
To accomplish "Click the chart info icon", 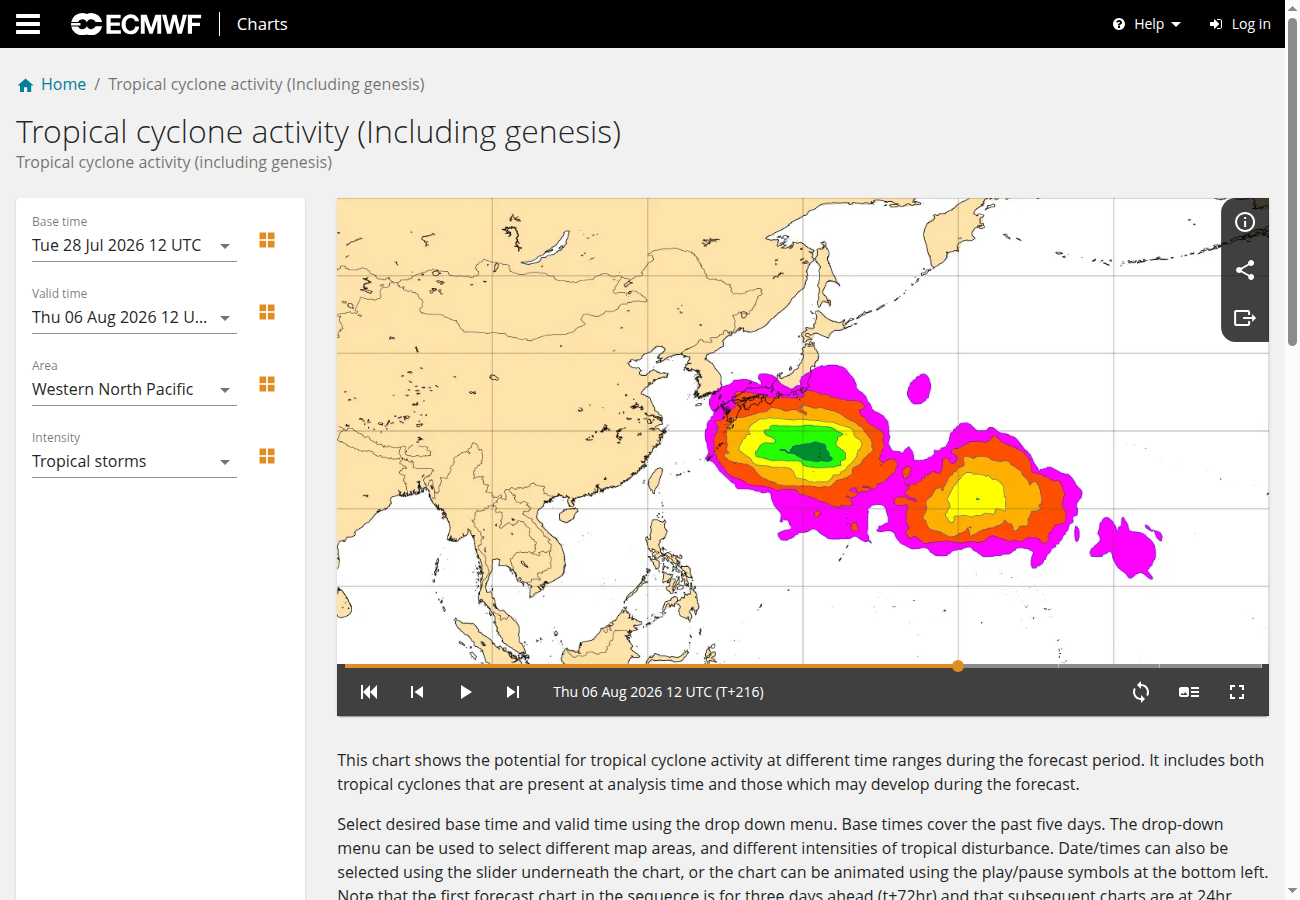I will [x=1245, y=222].
